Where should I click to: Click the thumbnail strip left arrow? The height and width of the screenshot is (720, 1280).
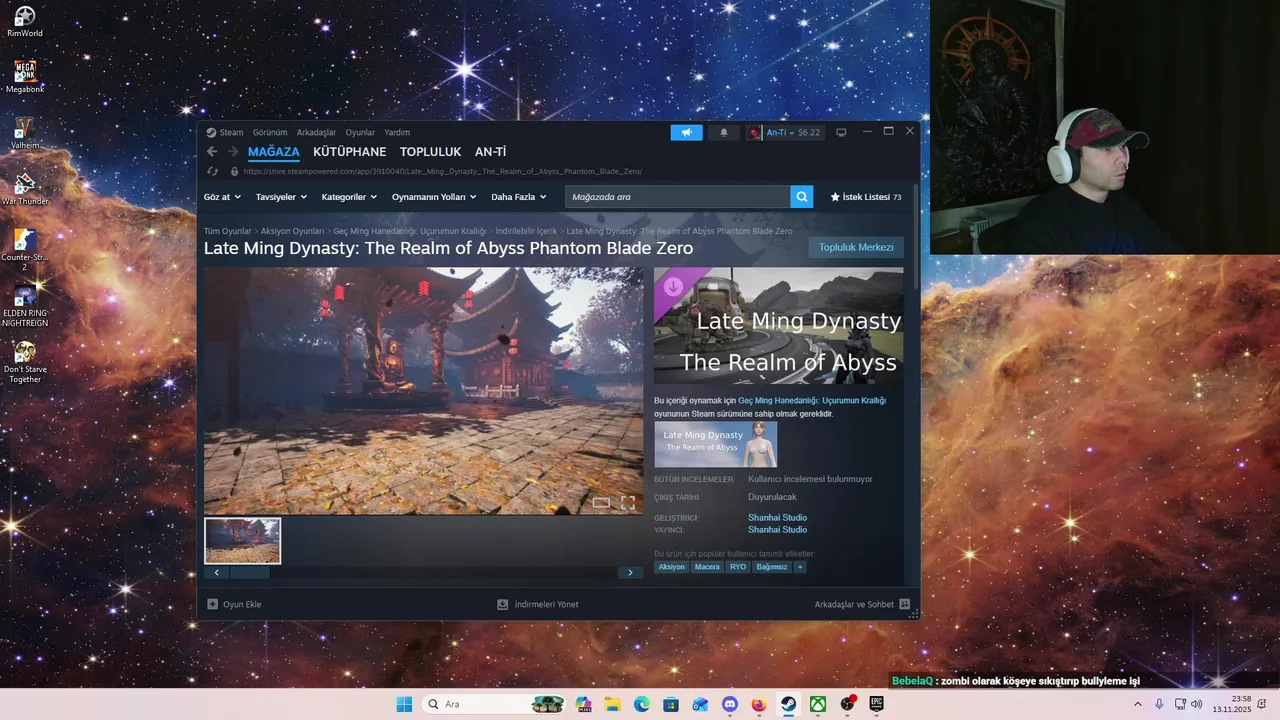tap(217, 573)
